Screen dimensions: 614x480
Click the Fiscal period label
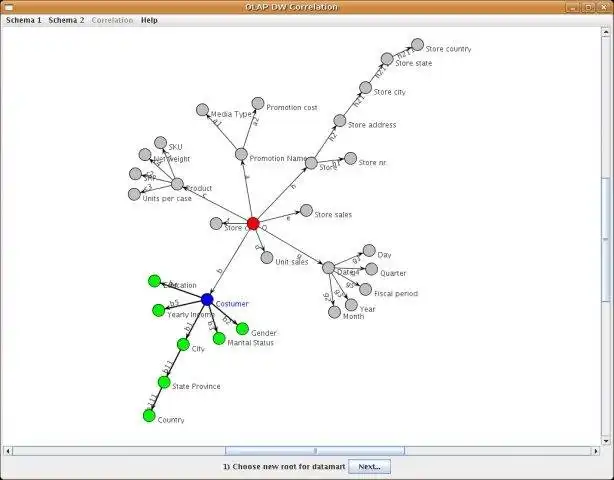coord(396,294)
